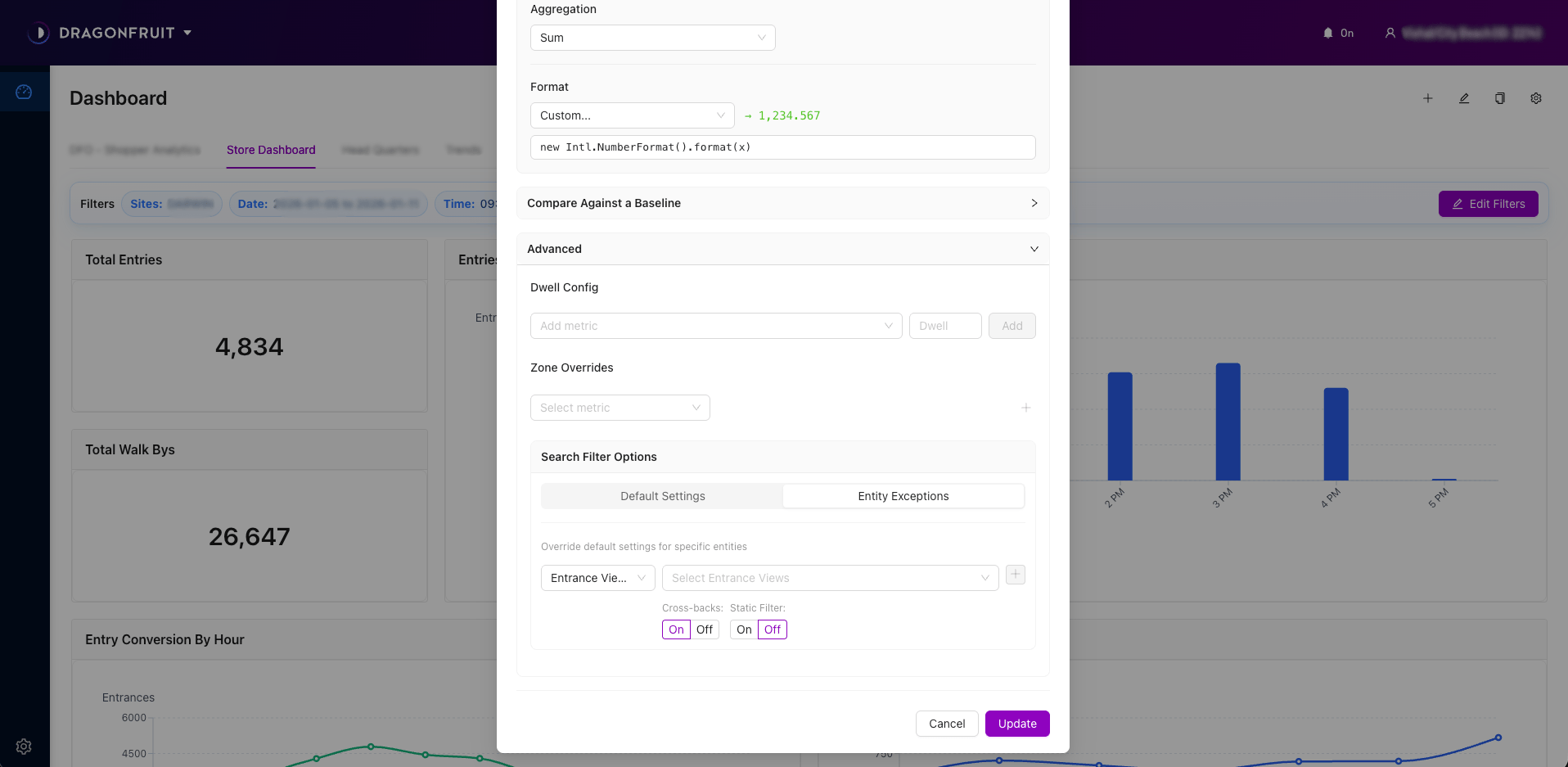Click the custom format code input field
The image size is (1568, 767).
(x=782, y=147)
